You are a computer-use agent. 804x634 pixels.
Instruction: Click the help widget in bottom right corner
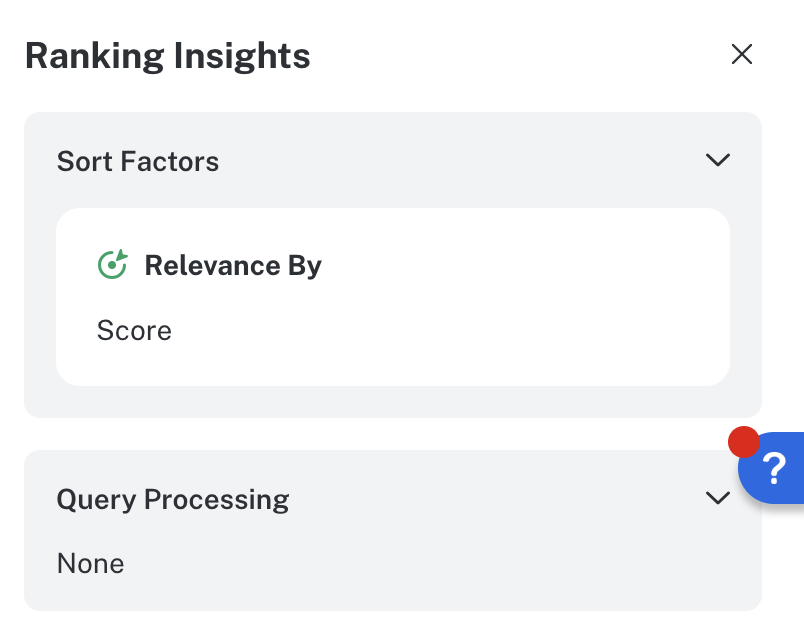point(773,468)
